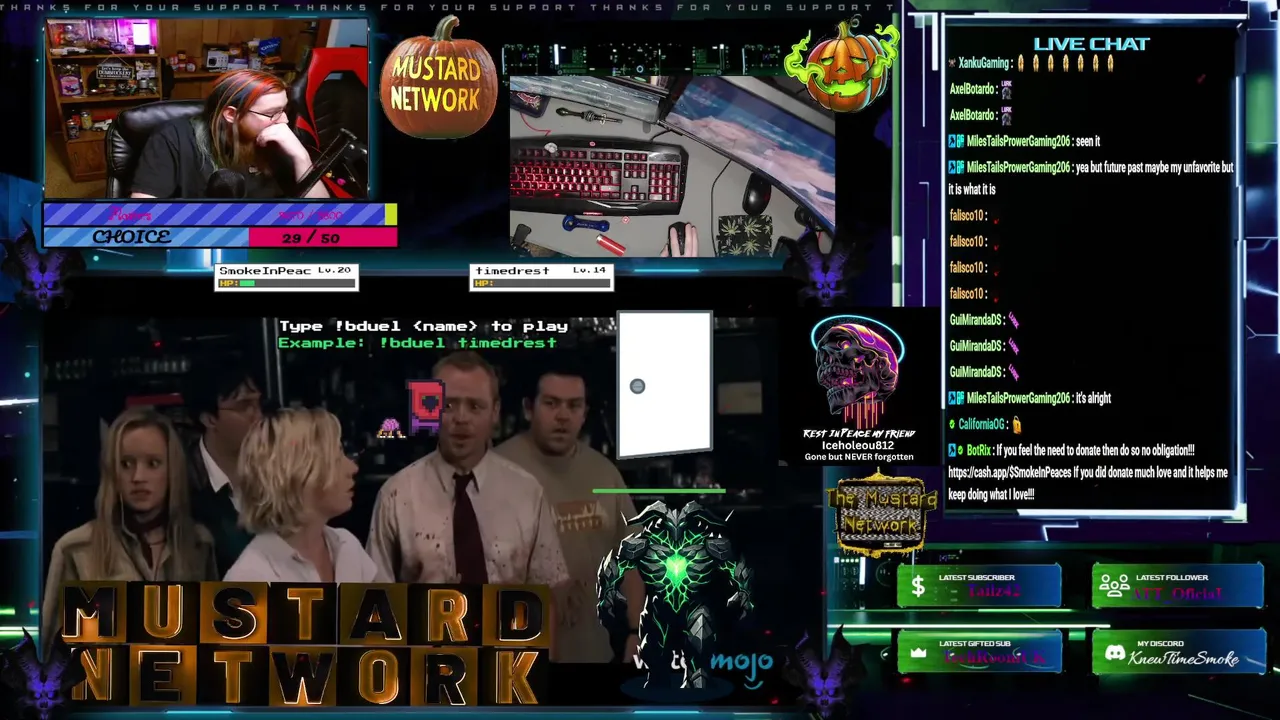Image resolution: width=1280 pixels, height=720 pixels.
Task: Click the 'yea but future past' chat message
Action: [1091, 178]
